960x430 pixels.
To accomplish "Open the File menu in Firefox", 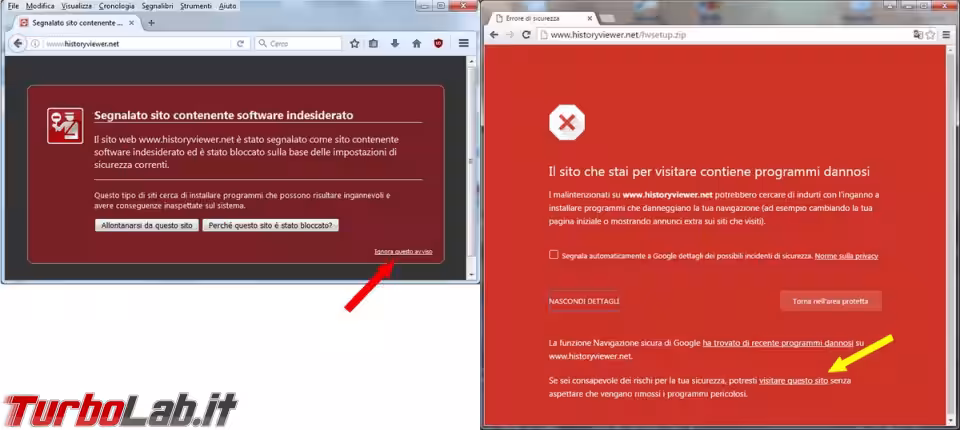I will click(x=13, y=6).
